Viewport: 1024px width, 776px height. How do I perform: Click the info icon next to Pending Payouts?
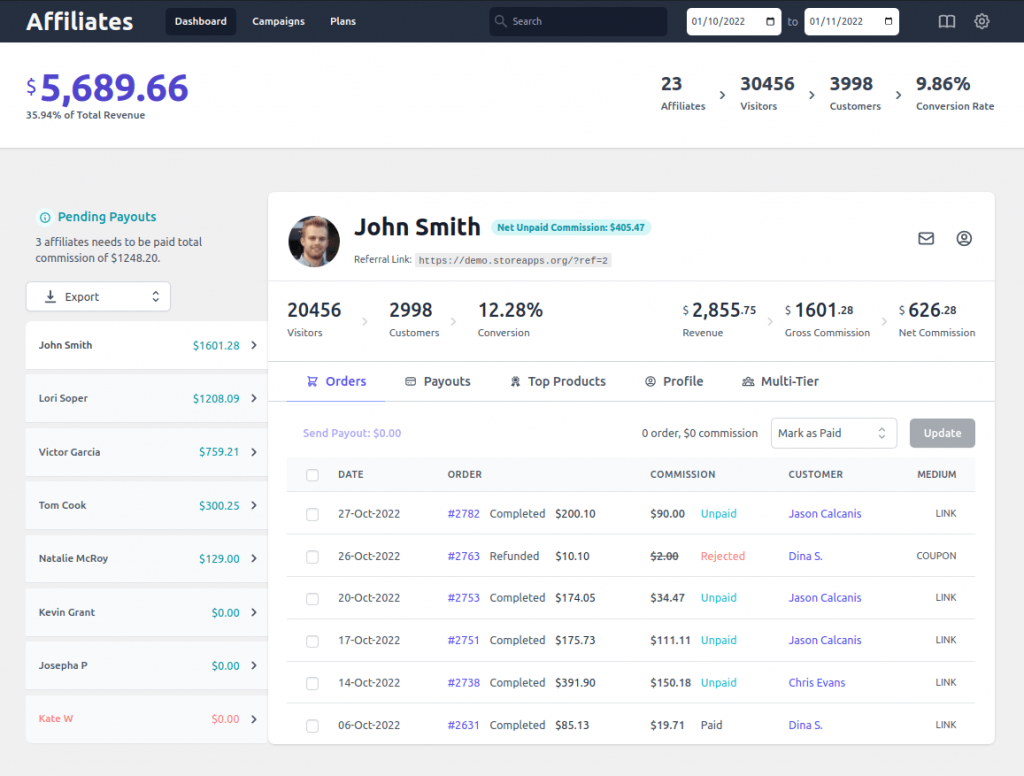pos(44,216)
